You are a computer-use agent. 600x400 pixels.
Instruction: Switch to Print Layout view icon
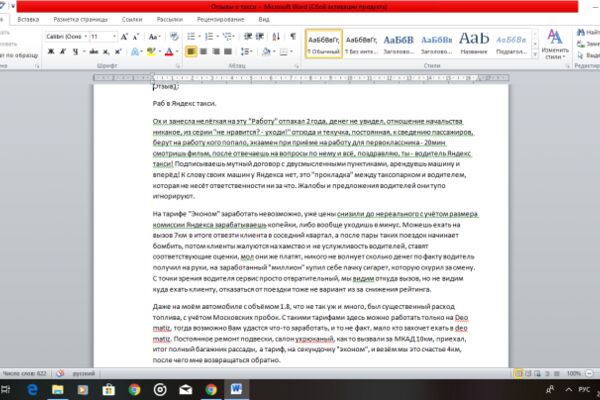click(518, 373)
